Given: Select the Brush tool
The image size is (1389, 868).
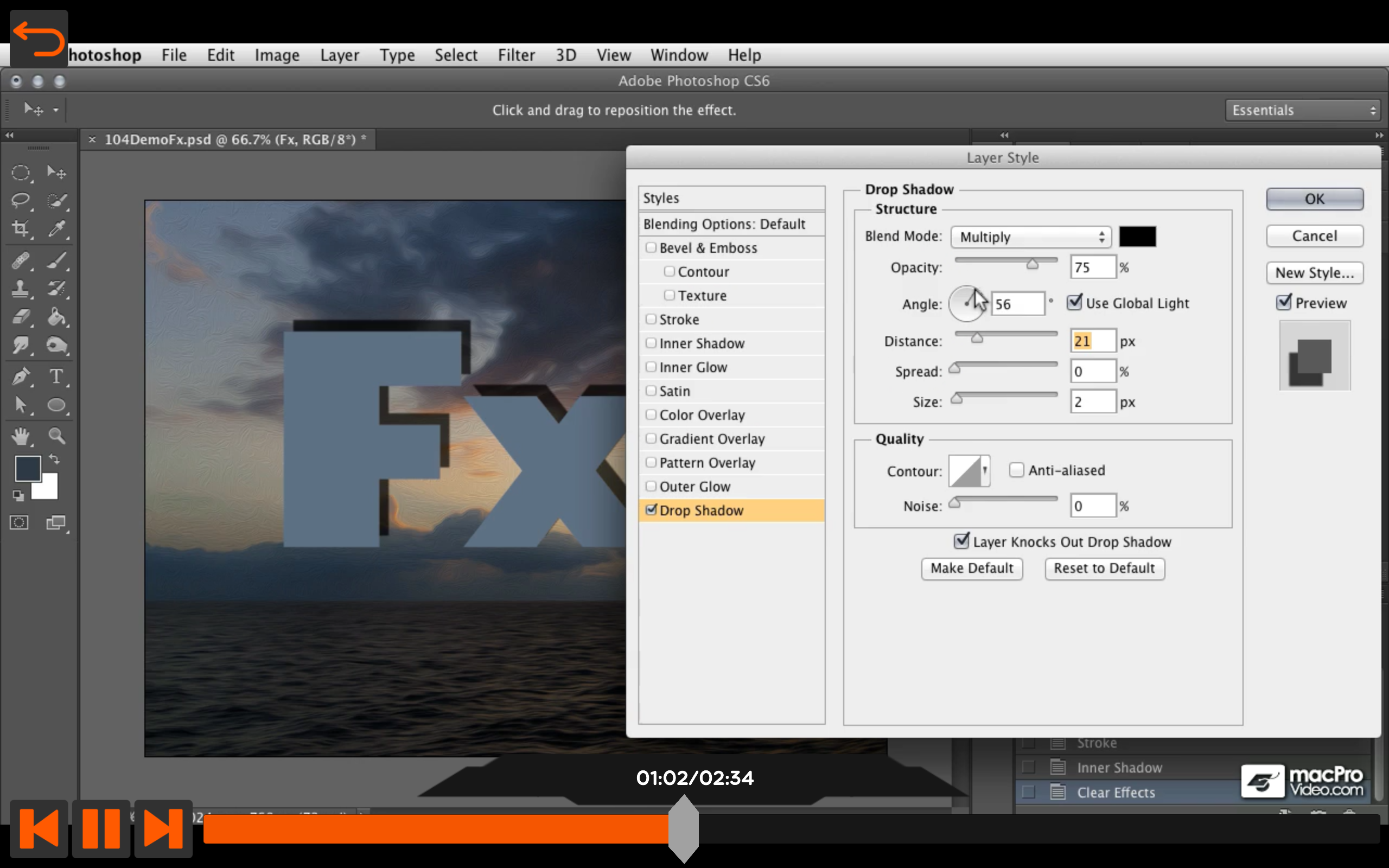Looking at the screenshot, I should 57,261.
